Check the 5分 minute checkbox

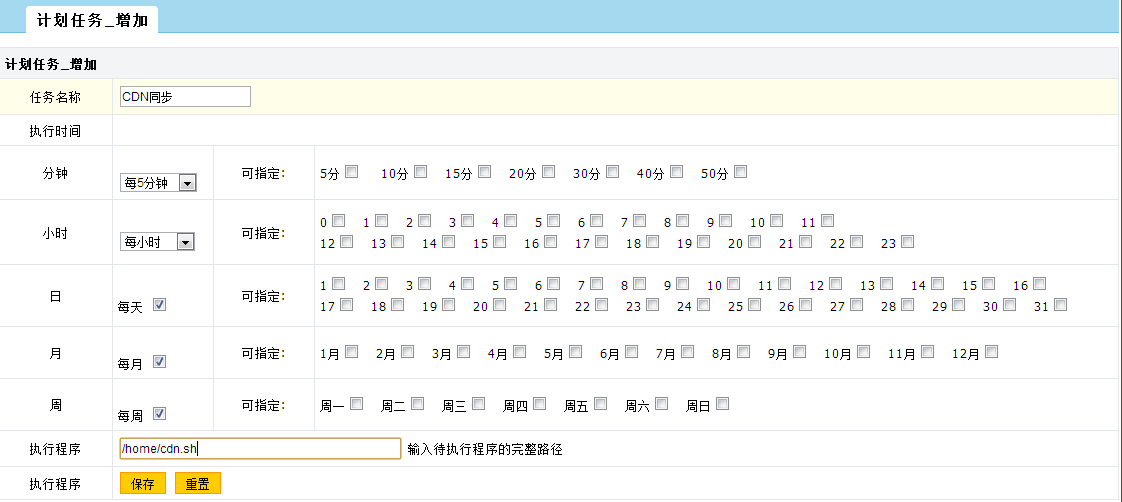coord(352,172)
